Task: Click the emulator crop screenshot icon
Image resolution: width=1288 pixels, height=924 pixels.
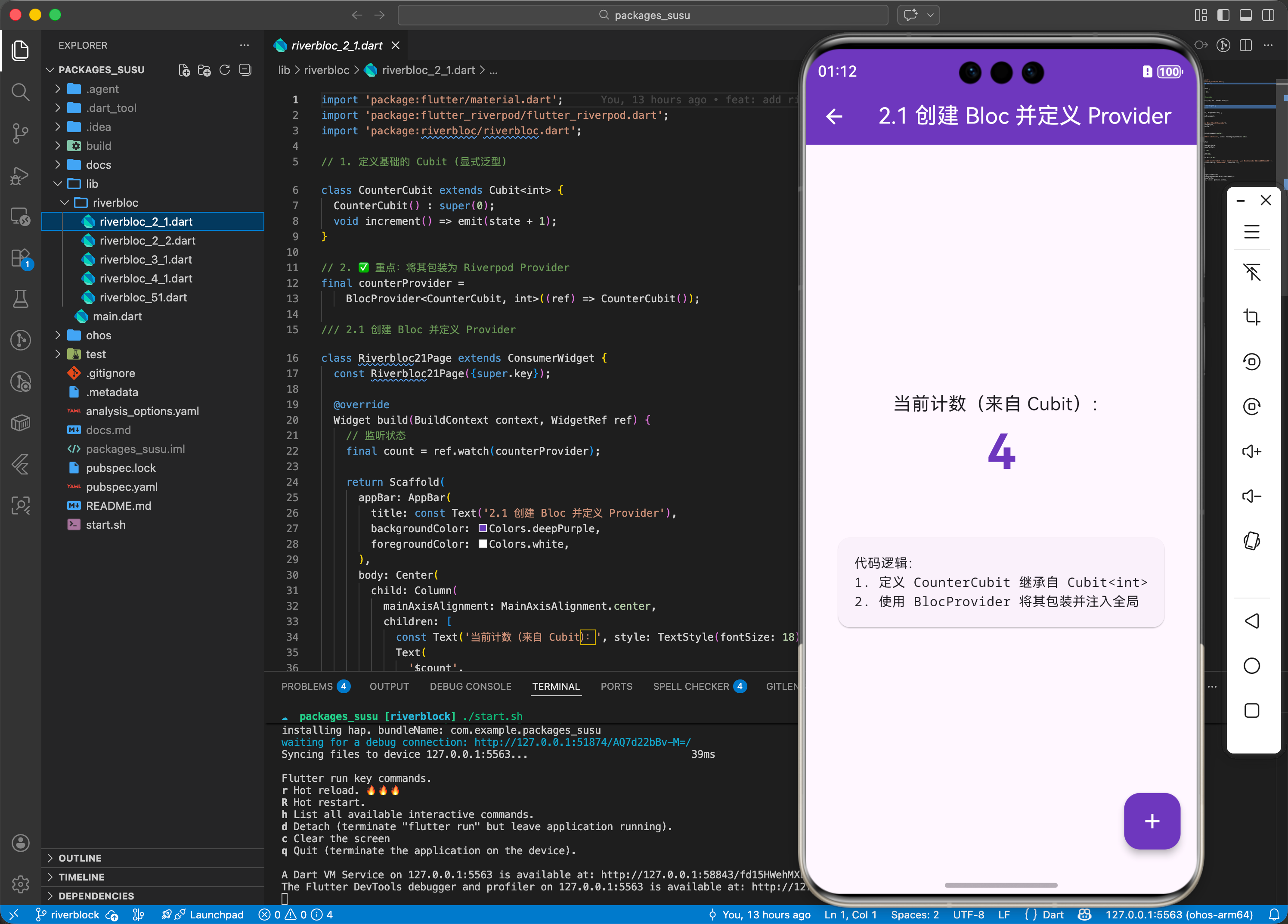Action: [x=1252, y=317]
